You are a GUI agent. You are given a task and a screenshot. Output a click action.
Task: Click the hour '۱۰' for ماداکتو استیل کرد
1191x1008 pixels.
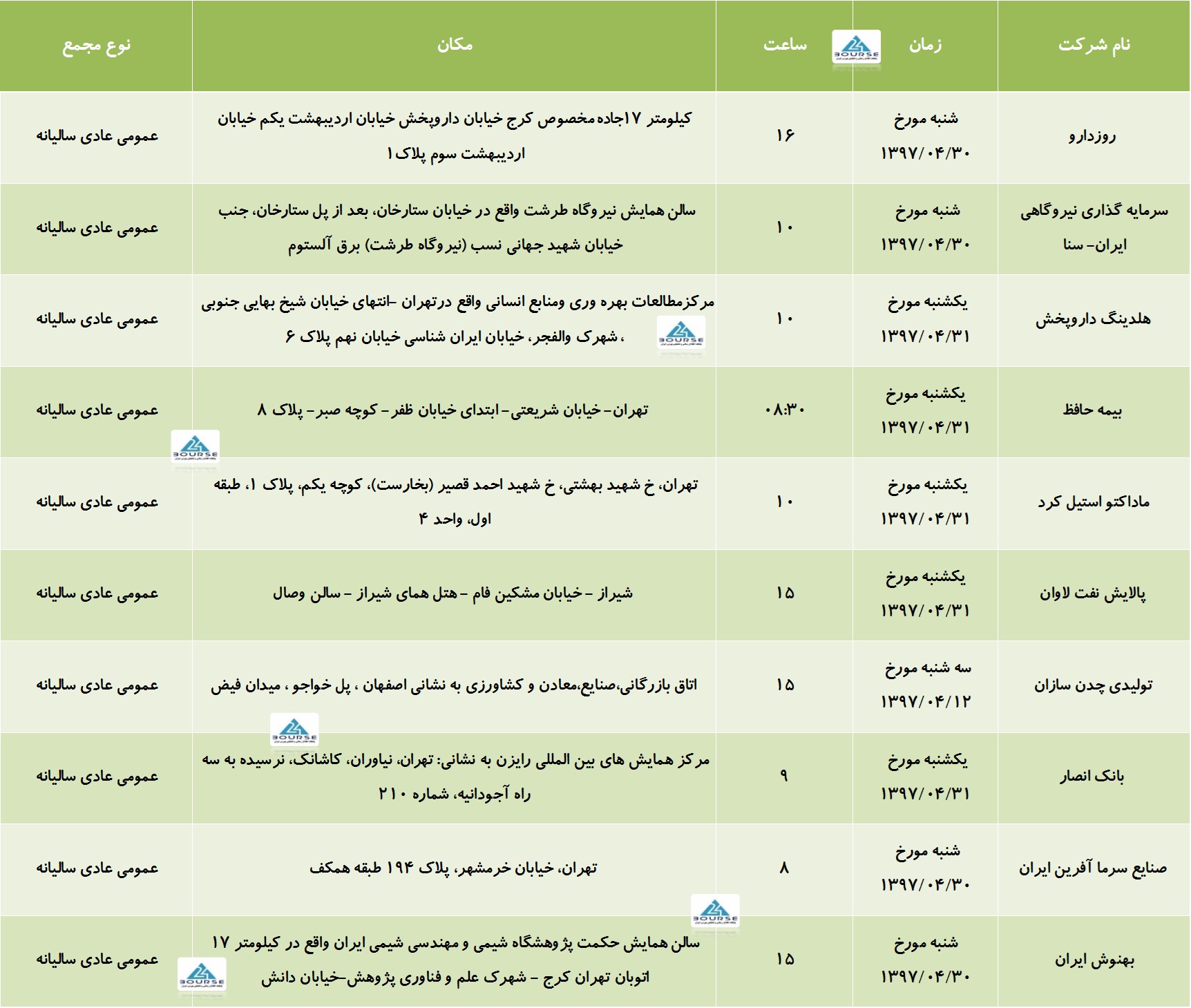[x=785, y=502]
